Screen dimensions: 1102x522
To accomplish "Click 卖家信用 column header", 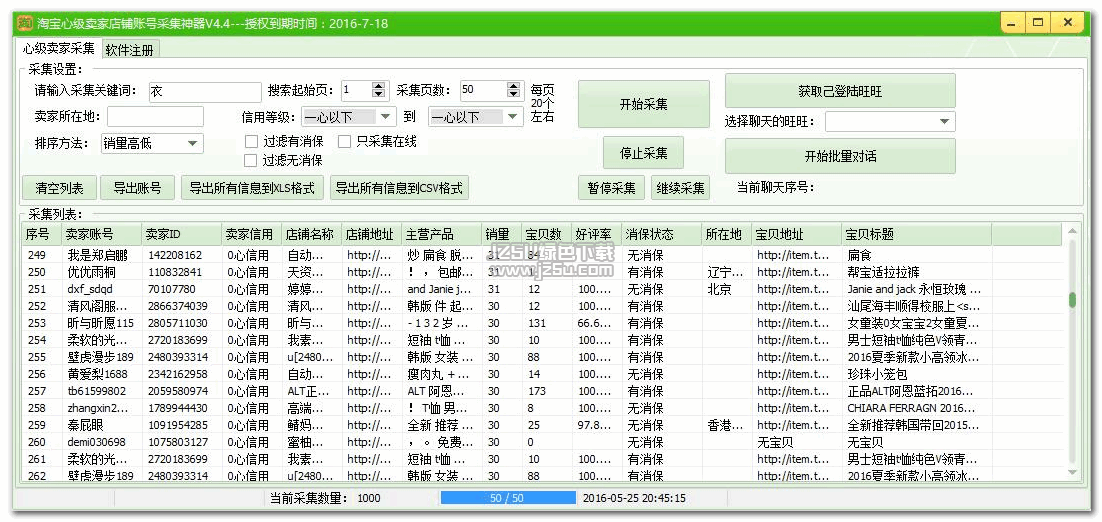I will point(252,235).
